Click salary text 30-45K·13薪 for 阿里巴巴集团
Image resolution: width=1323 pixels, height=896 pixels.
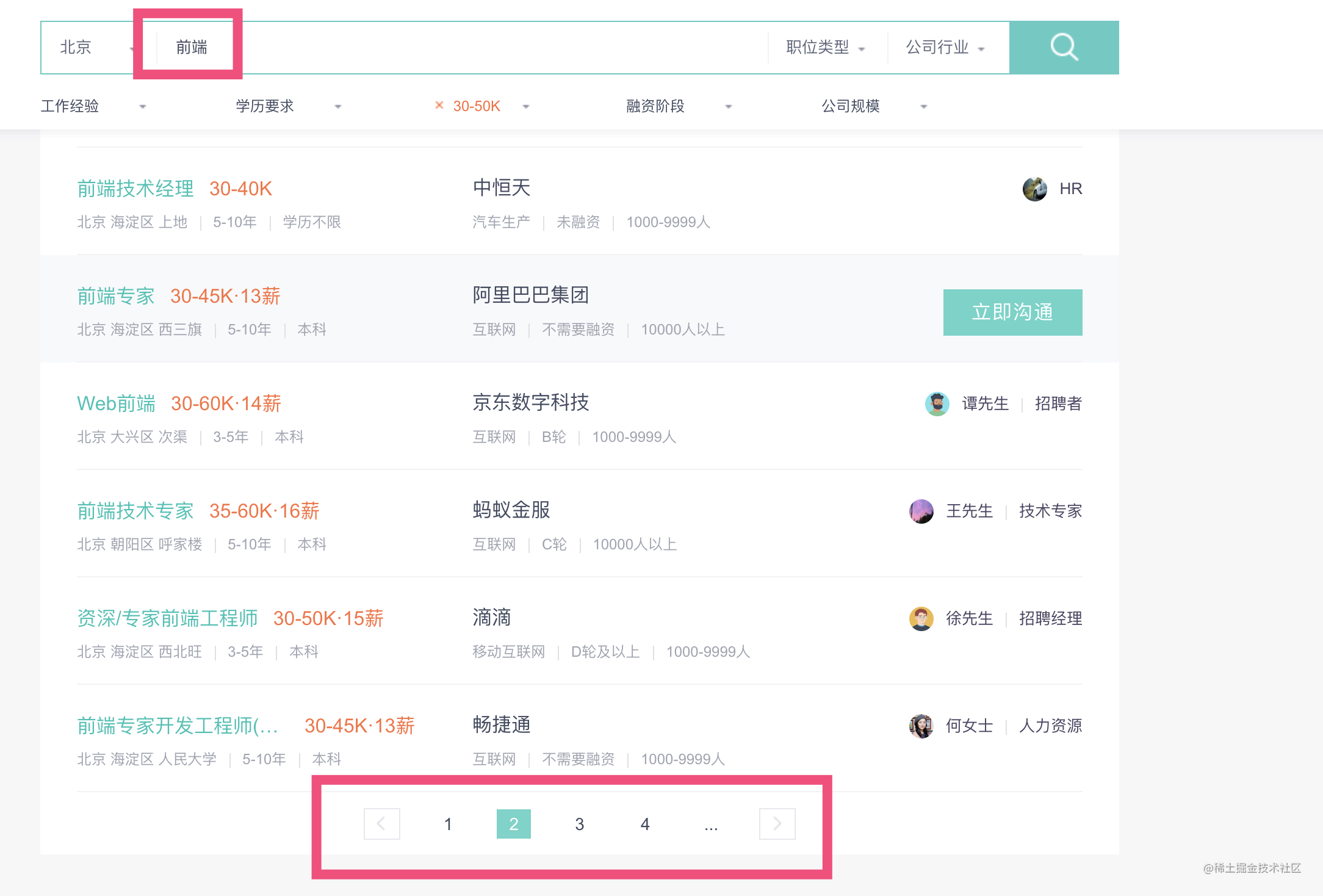[225, 296]
